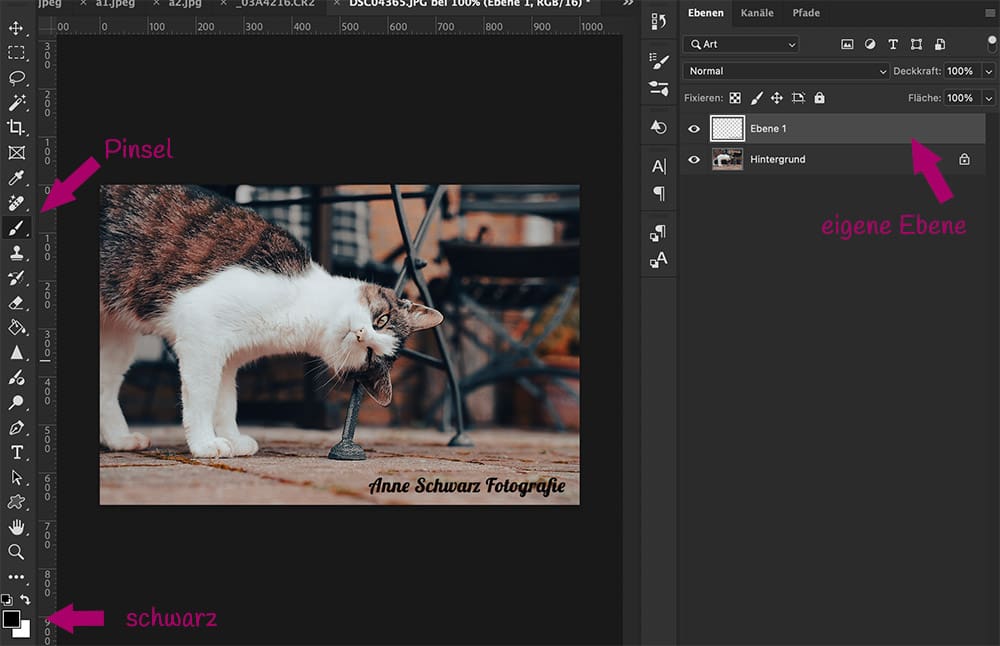
Task: Select the Eyedropper tool
Action: pyautogui.click(x=18, y=178)
